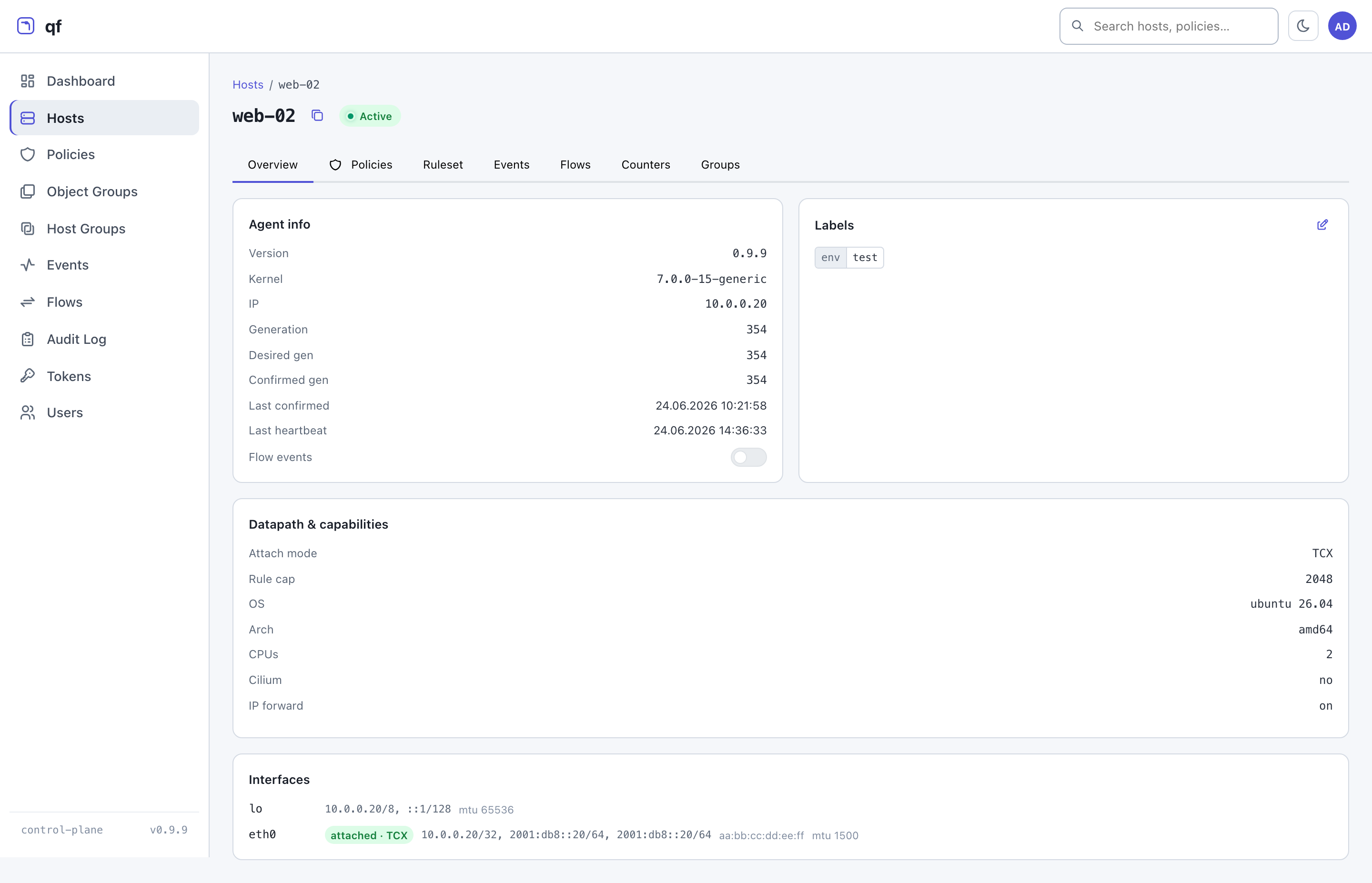Select Hosts in the sidebar
The height and width of the screenshot is (883, 1372).
pyautogui.click(x=104, y=118)
